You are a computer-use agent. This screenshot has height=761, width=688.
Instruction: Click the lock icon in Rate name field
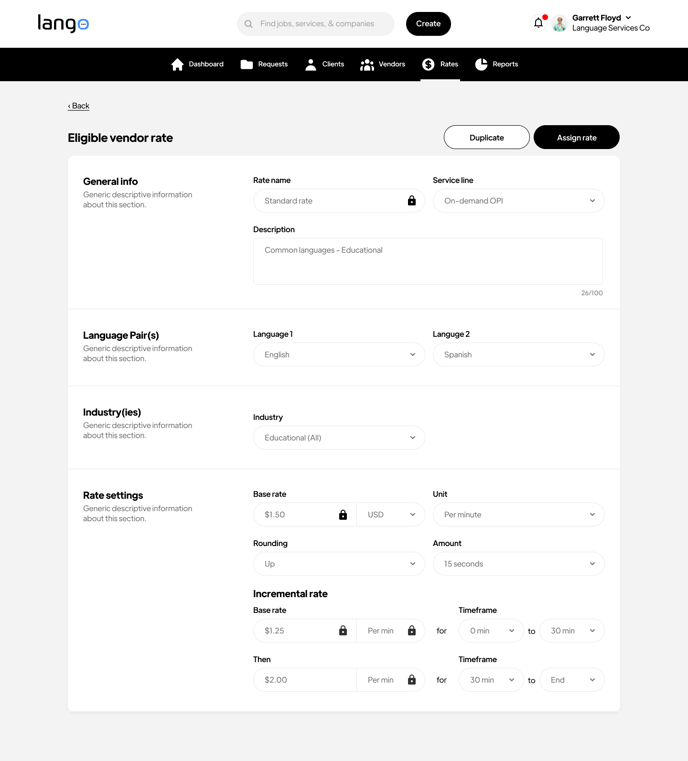point(411,201)
